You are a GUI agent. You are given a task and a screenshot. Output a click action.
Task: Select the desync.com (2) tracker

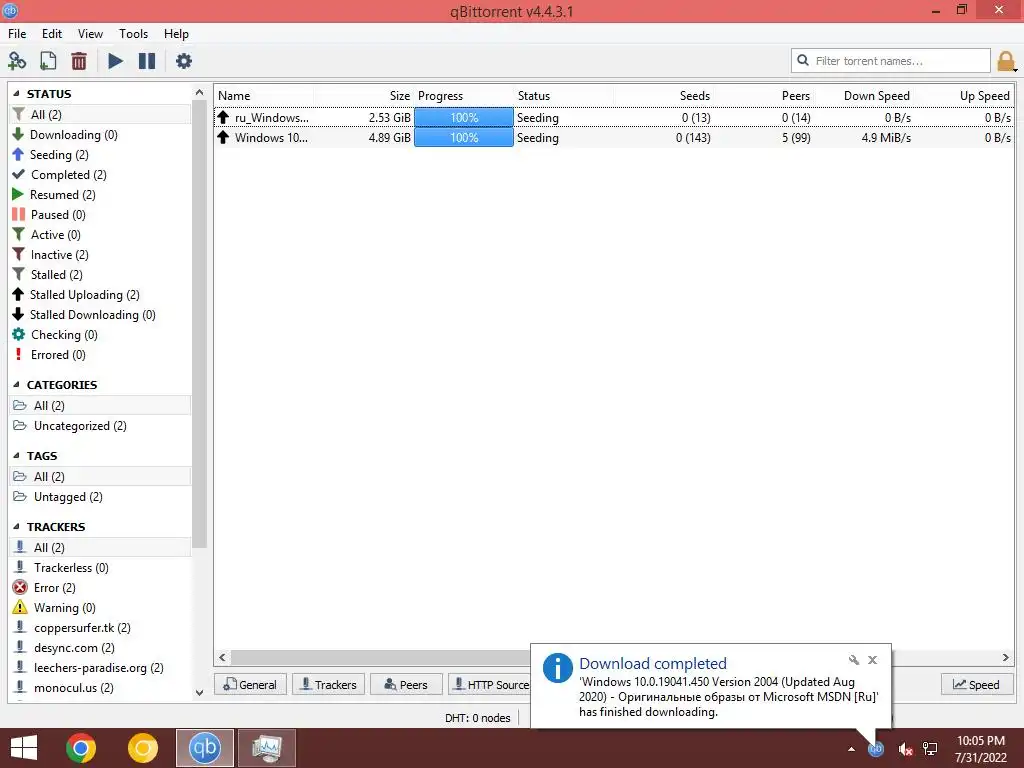(x=101, y=648)
